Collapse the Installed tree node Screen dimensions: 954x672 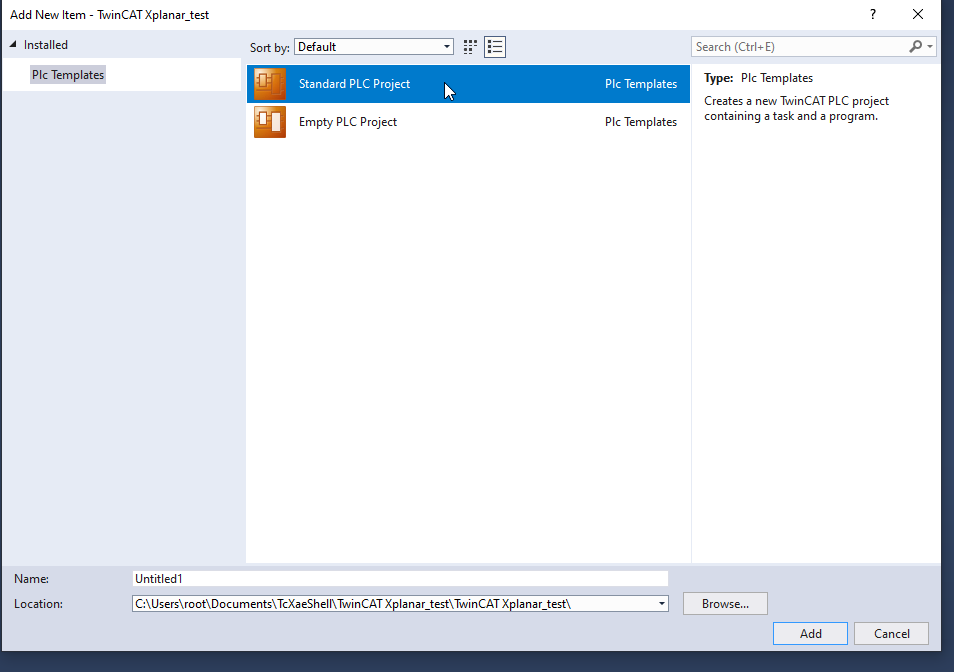point(13,44)
